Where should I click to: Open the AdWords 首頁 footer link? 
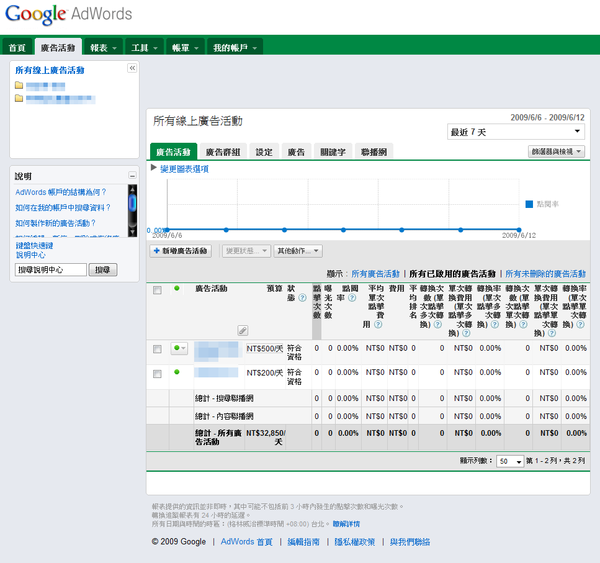246,542
